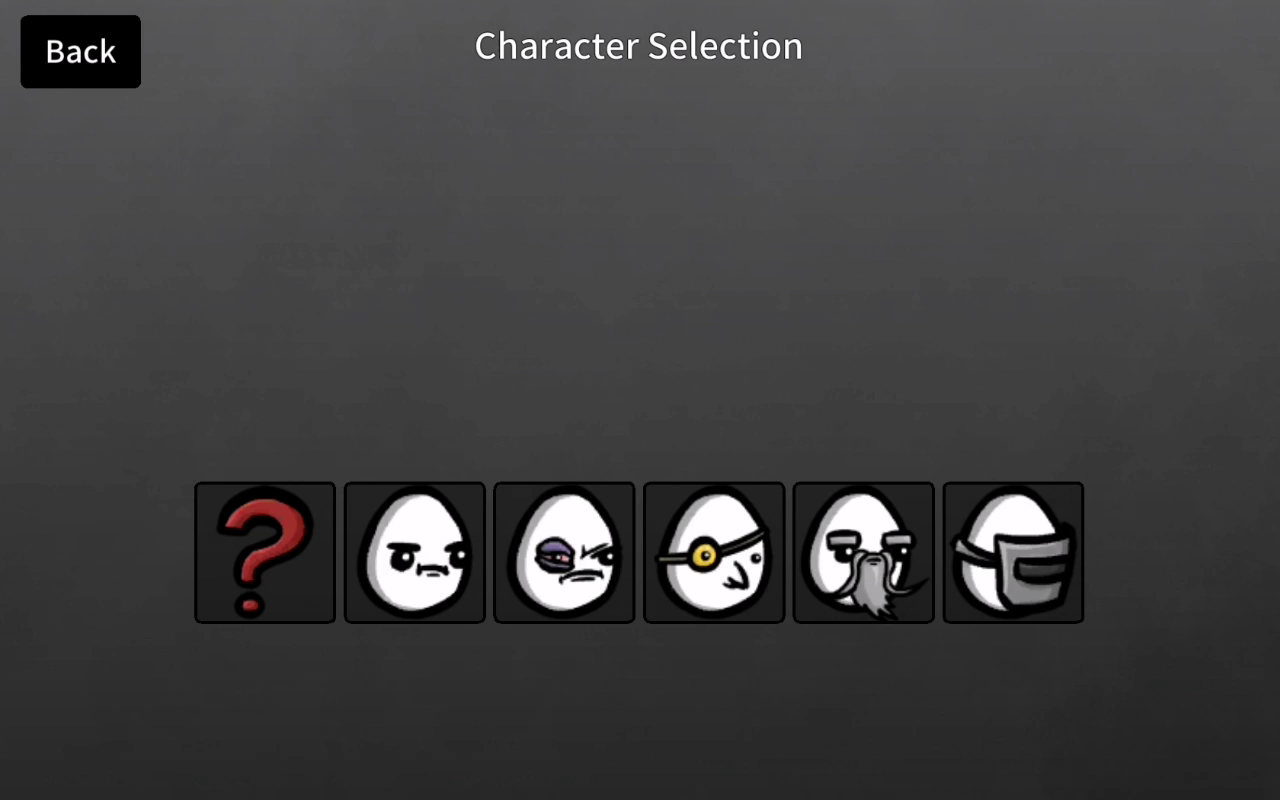1280x800 pixels.
Task: Choose the smiling egg with eye strap
Action: coord(714,552)
